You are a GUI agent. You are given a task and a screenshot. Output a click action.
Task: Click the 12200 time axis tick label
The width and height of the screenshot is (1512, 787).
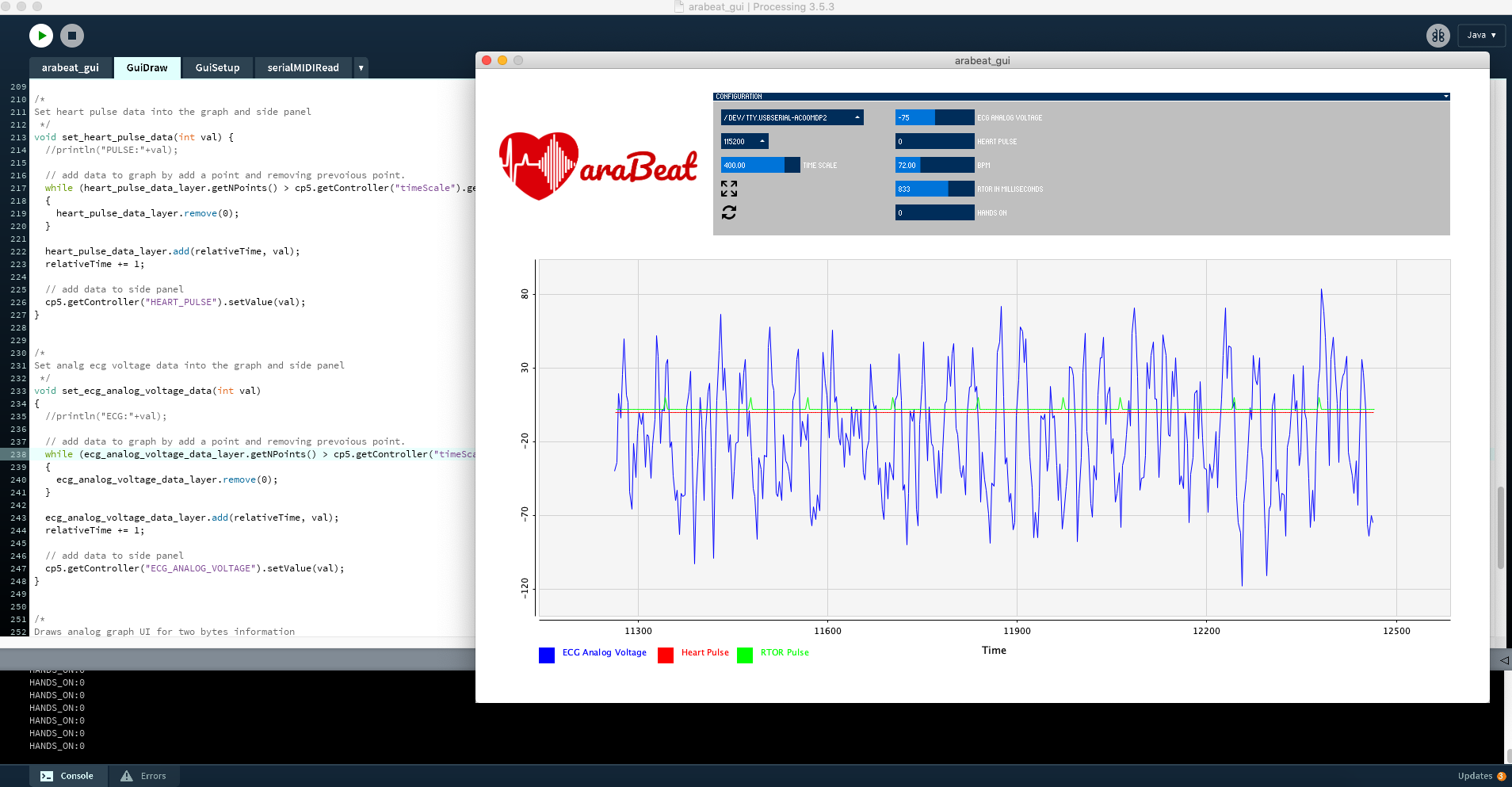(x=1206, y=631)
